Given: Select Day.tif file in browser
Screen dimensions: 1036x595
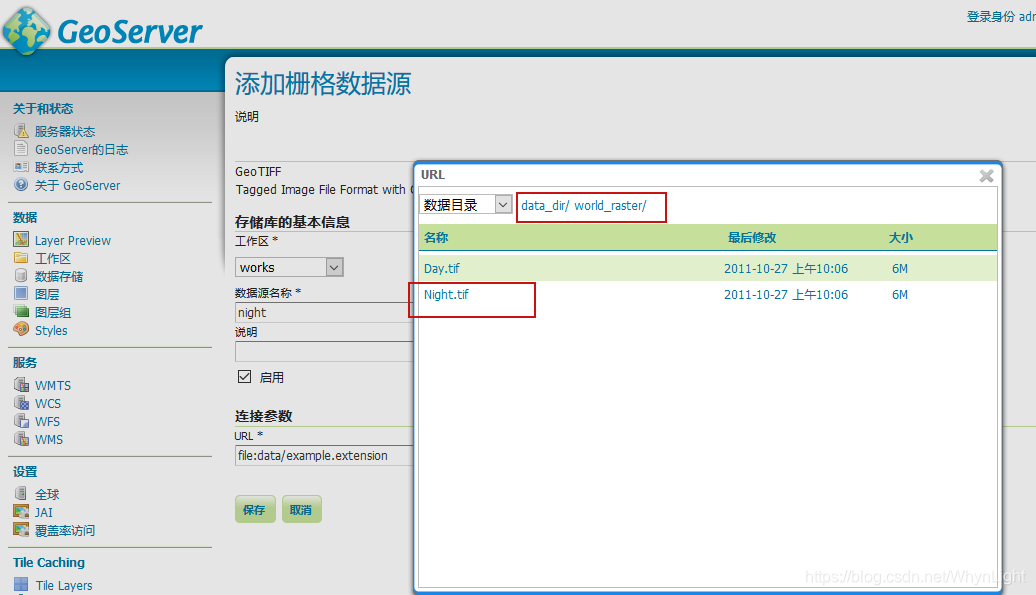Looking at the screenshot, I should pos(441,268).
